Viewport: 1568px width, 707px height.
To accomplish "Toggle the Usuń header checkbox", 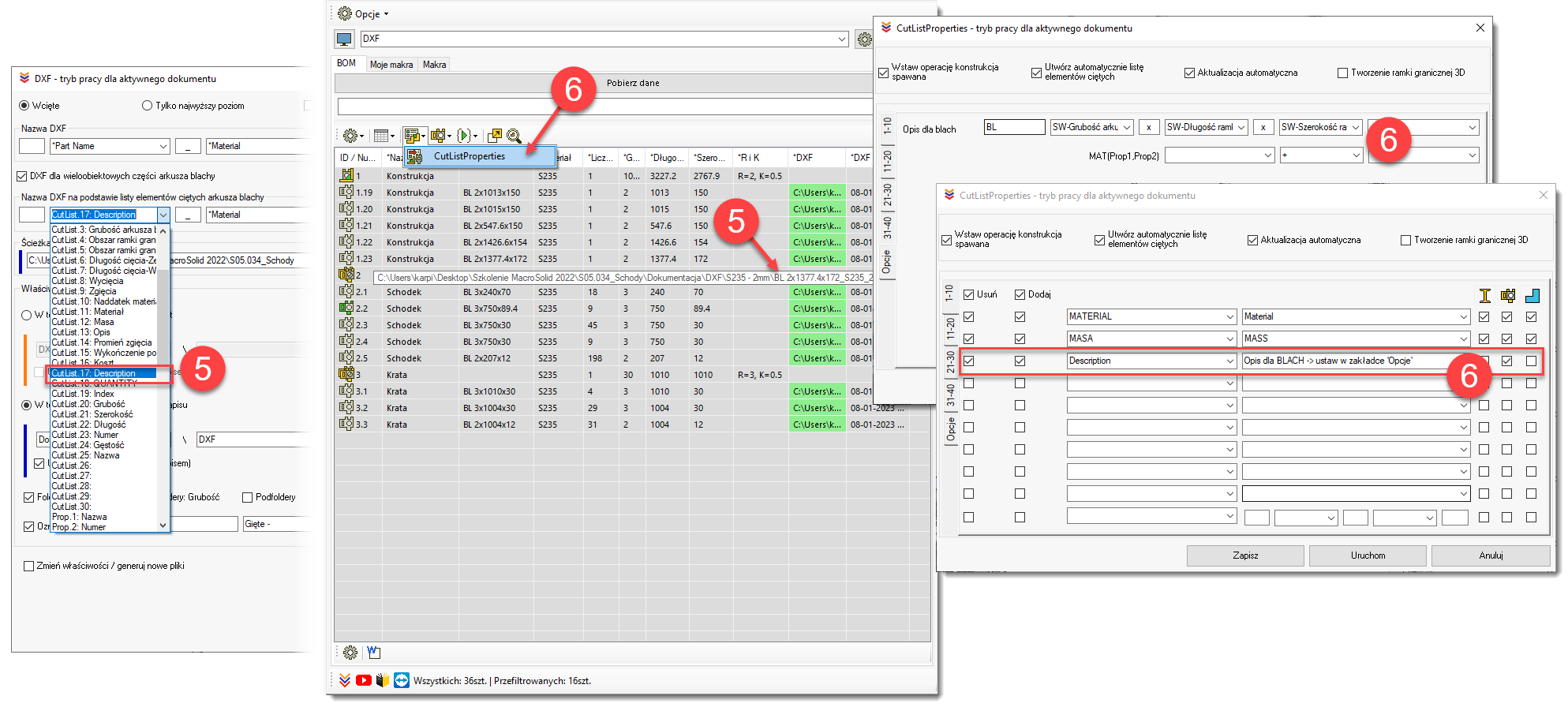I will (969, 294).
